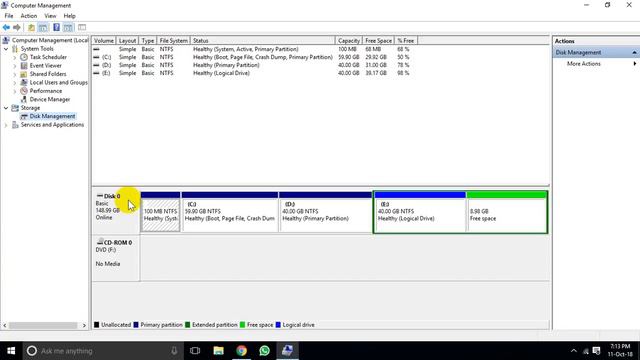Viewport: 640px width, 360px height.
Task: Click the Back arrow toolbar icon
Action: [6, 27]
